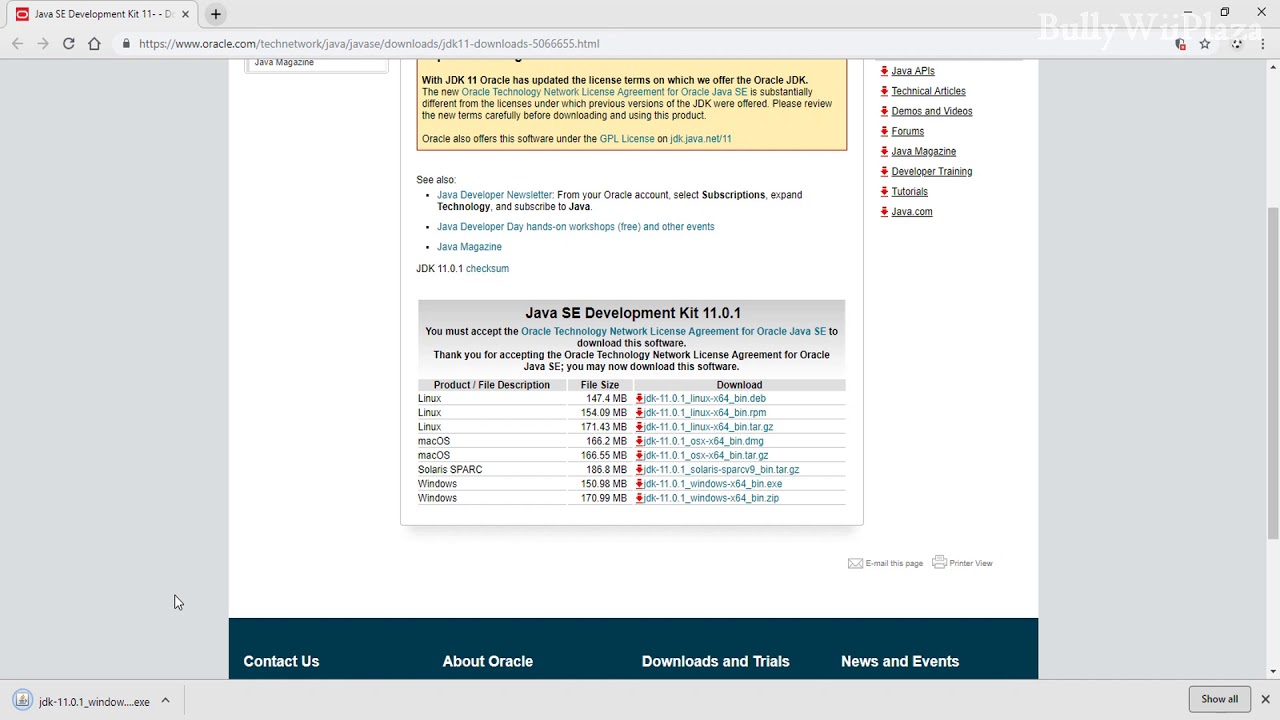
Task: Click the page vertical scrollbar
Action: tap(1273, 372)
